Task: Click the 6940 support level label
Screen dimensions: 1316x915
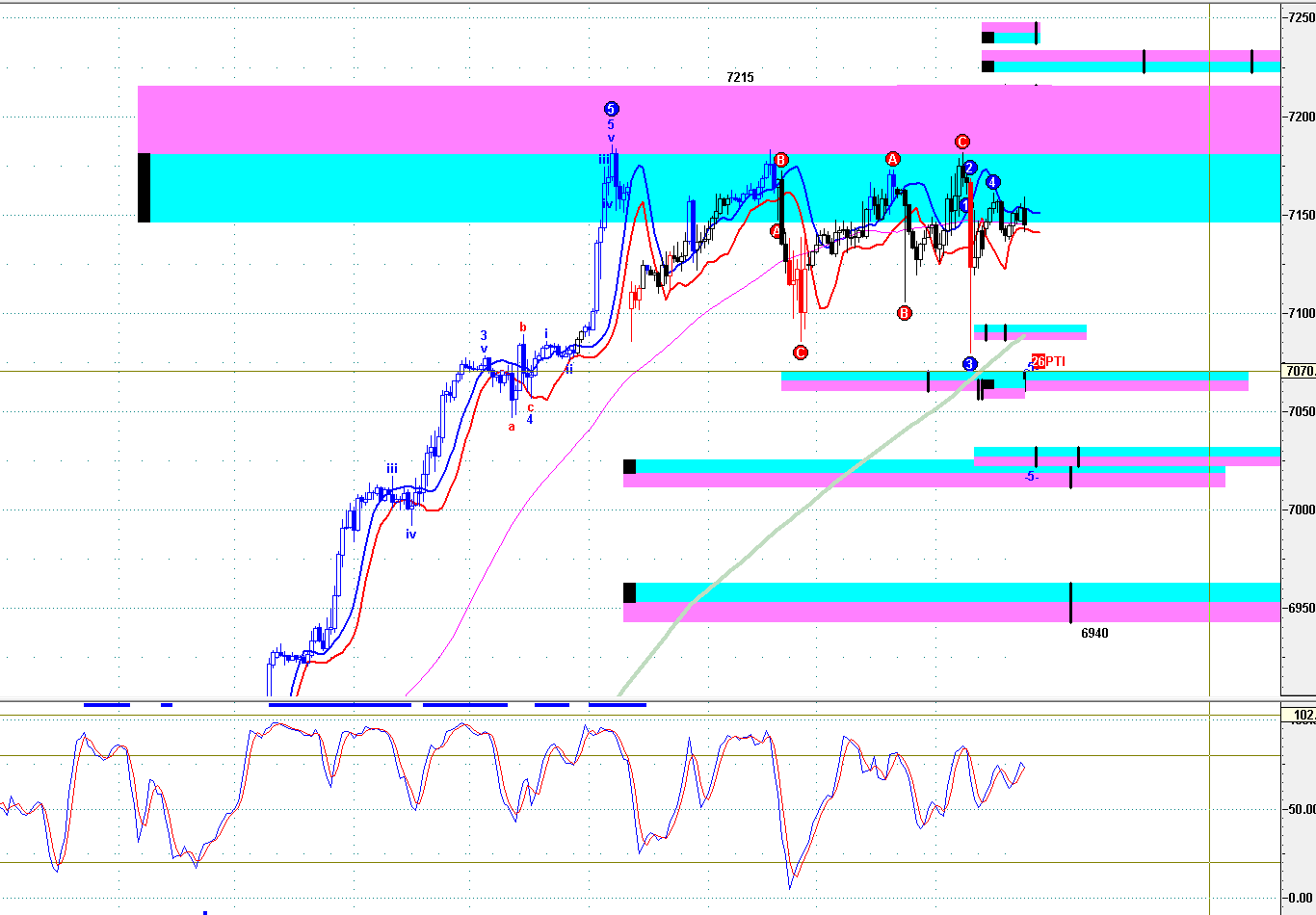Action: click(1094, 633)
